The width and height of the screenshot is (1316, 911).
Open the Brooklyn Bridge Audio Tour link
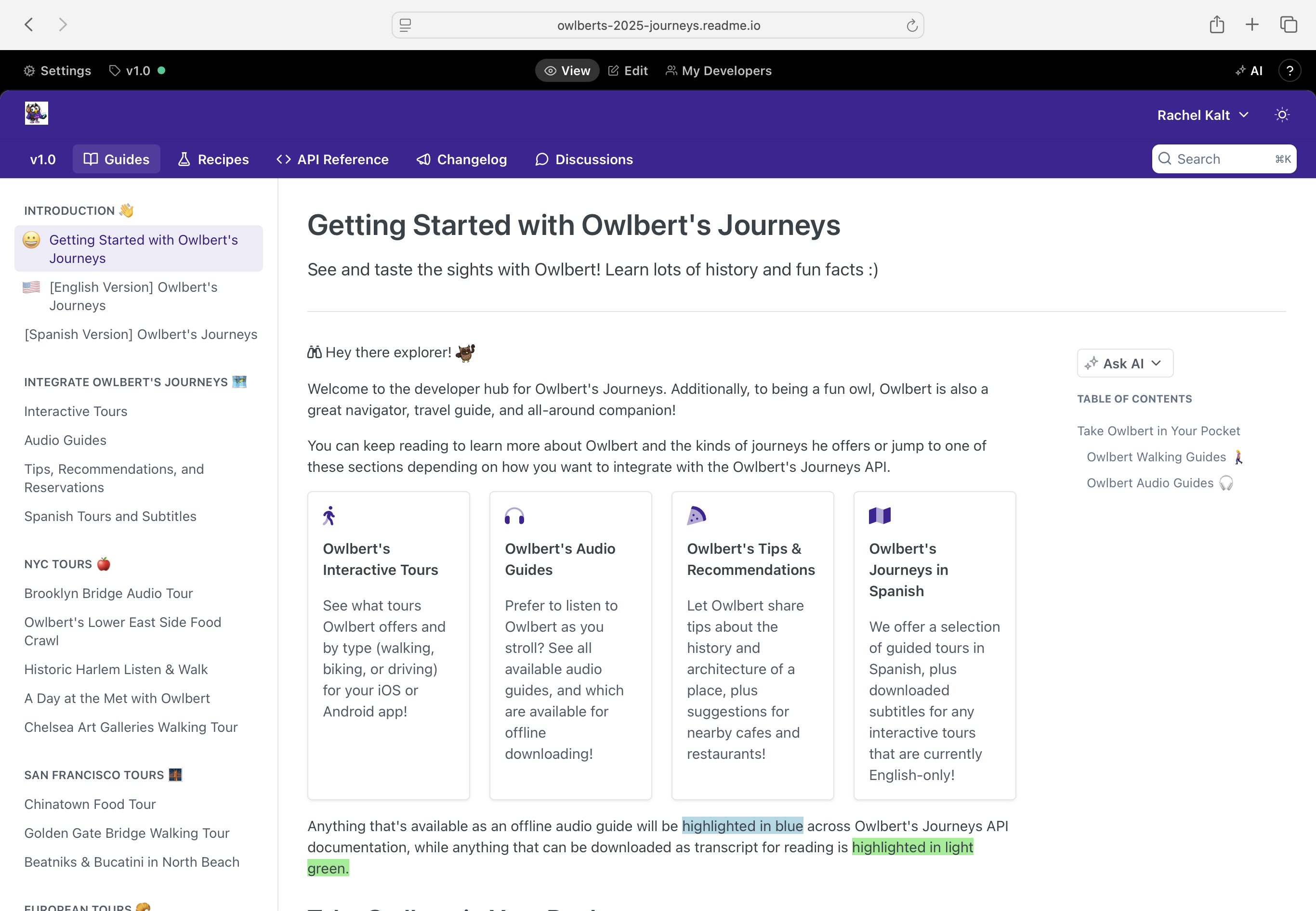point(108,594)
